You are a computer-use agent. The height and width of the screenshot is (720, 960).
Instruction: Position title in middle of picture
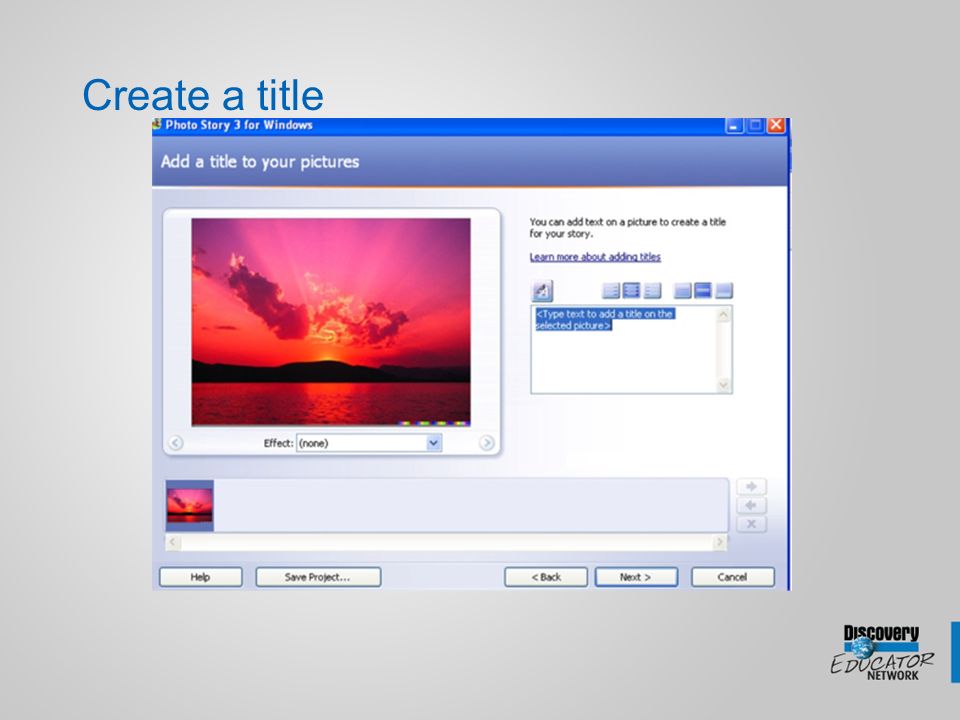[703, 290]
